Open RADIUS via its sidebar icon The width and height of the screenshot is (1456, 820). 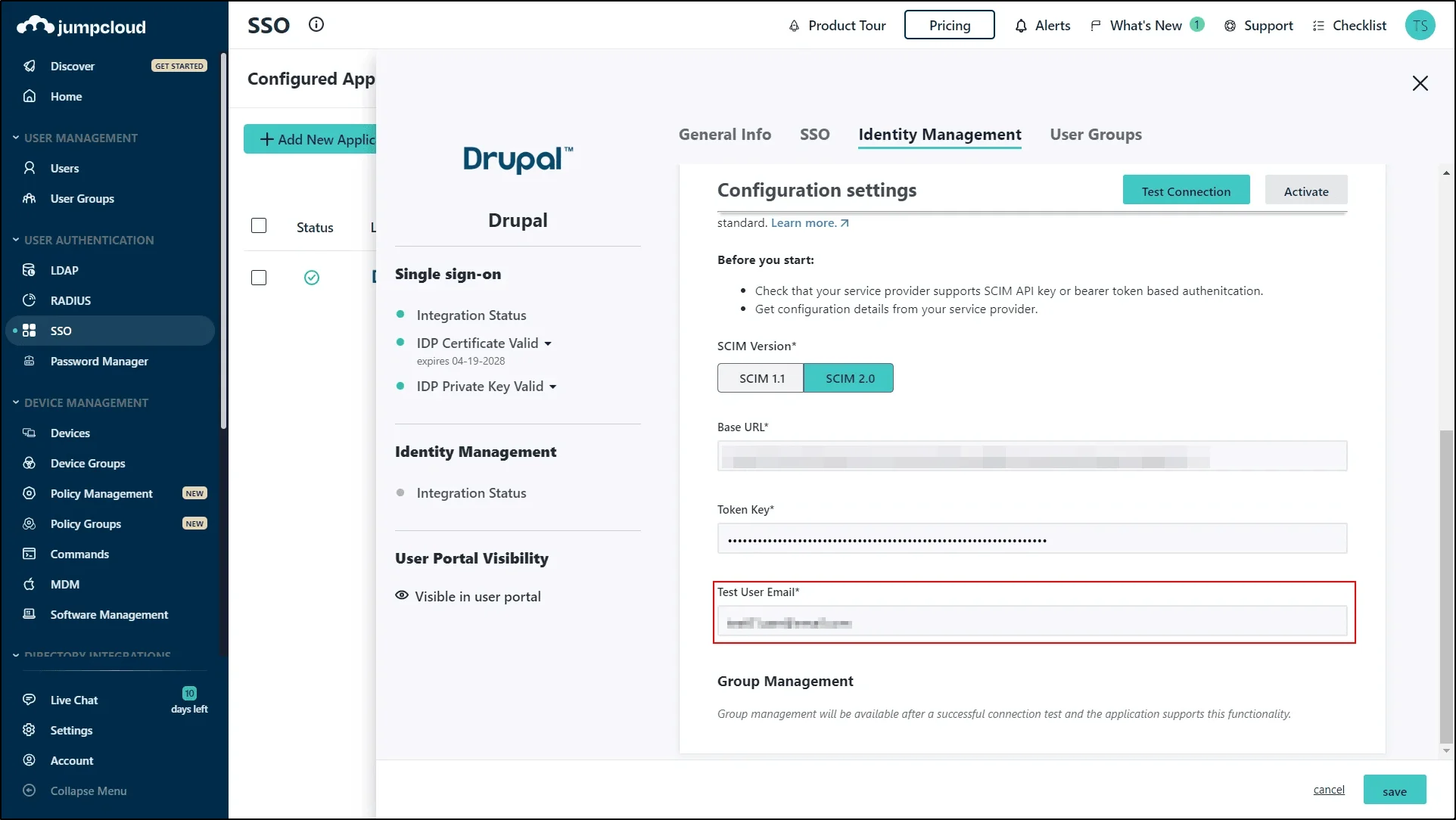click(30, 300)
